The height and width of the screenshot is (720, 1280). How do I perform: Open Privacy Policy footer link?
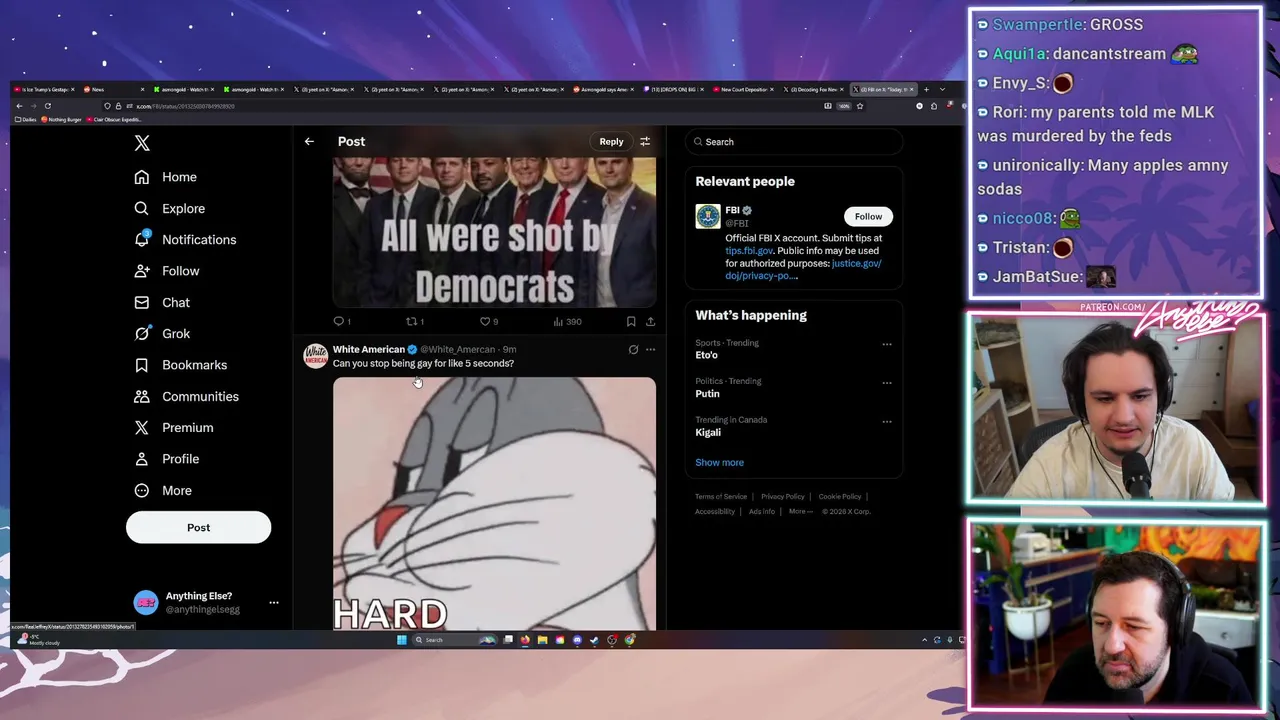[782, 496]
